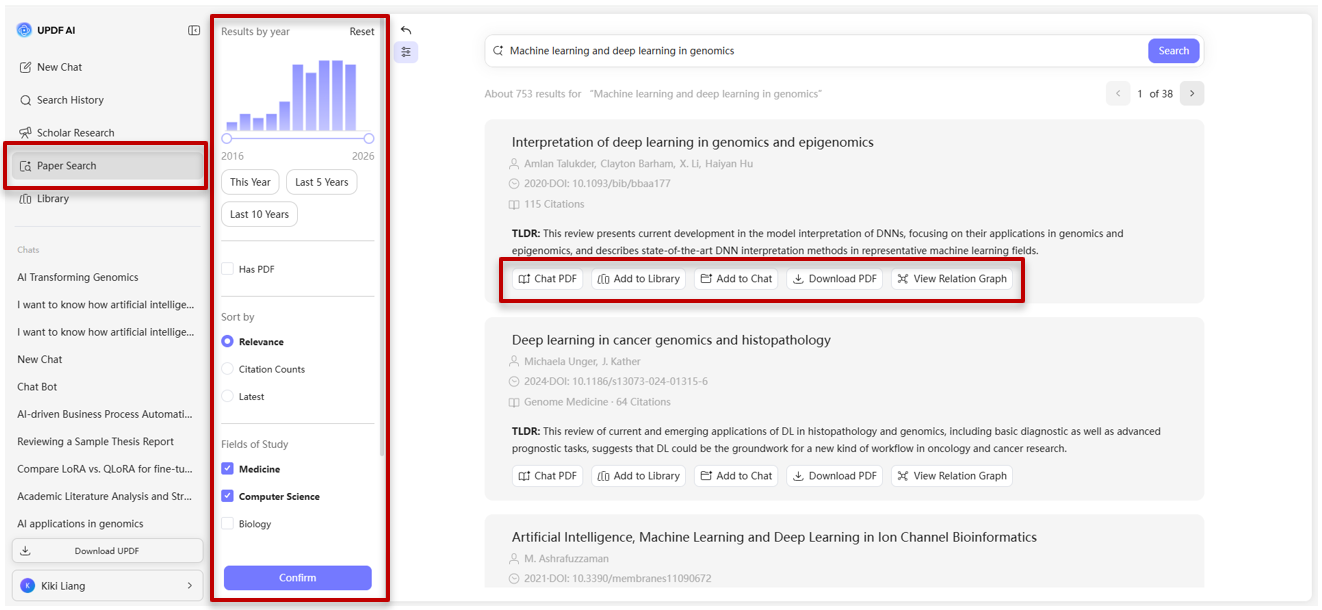Toggle the filter settings icon

406,53
